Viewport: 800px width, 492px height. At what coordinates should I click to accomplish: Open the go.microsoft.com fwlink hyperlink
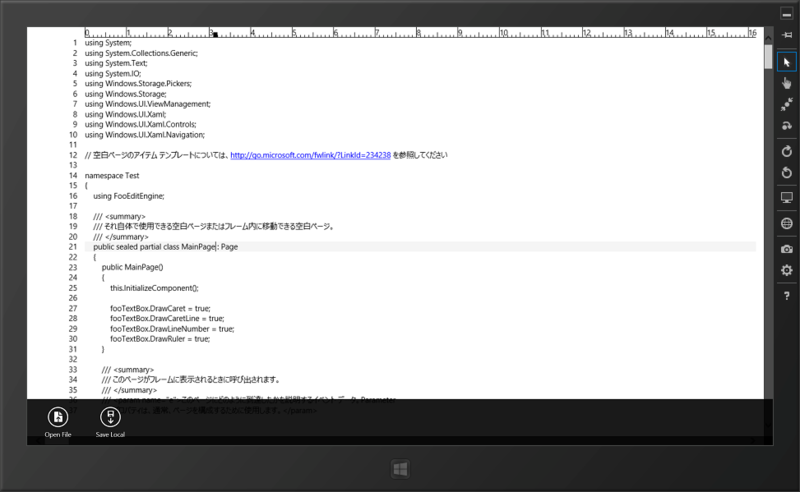point(310,155)
